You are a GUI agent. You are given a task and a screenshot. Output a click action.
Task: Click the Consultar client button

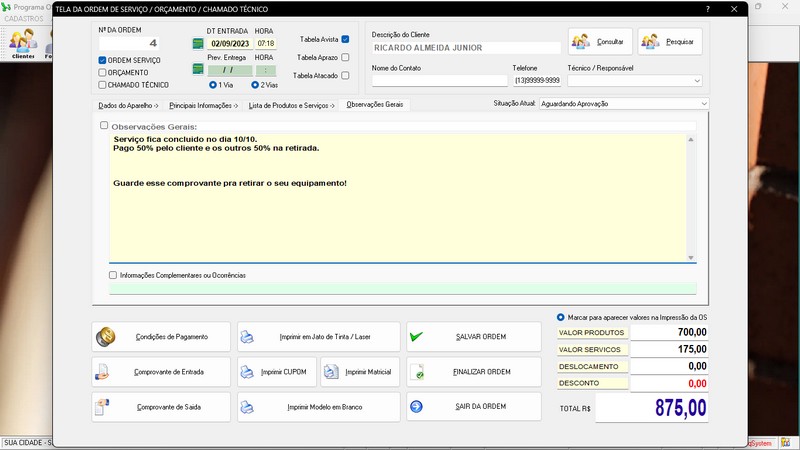[x=600, y=41]
